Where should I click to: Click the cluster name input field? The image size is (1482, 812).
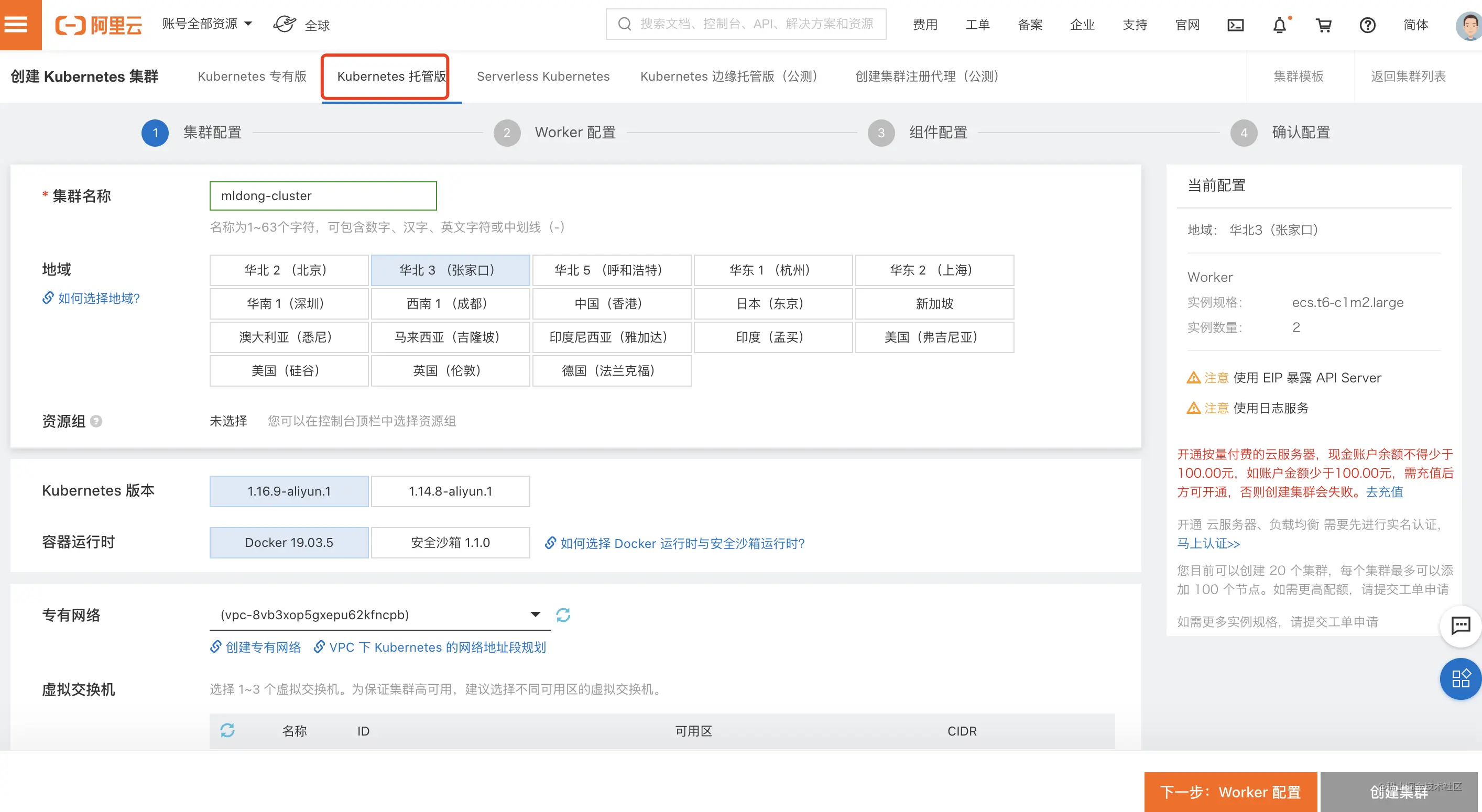point(323,195)
